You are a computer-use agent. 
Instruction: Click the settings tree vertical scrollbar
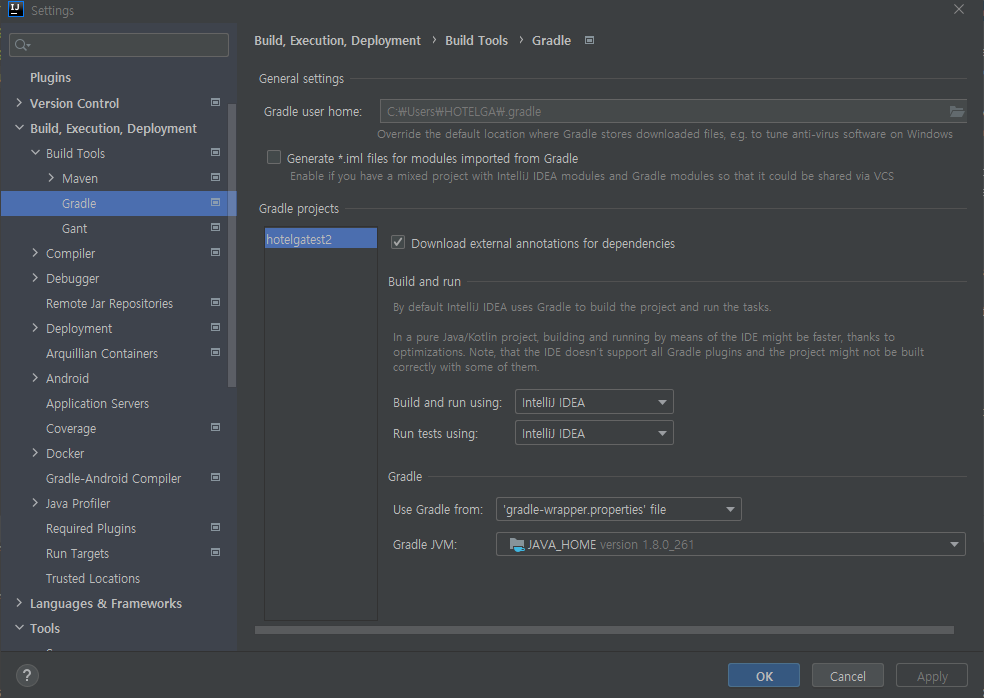pos(232,245)
